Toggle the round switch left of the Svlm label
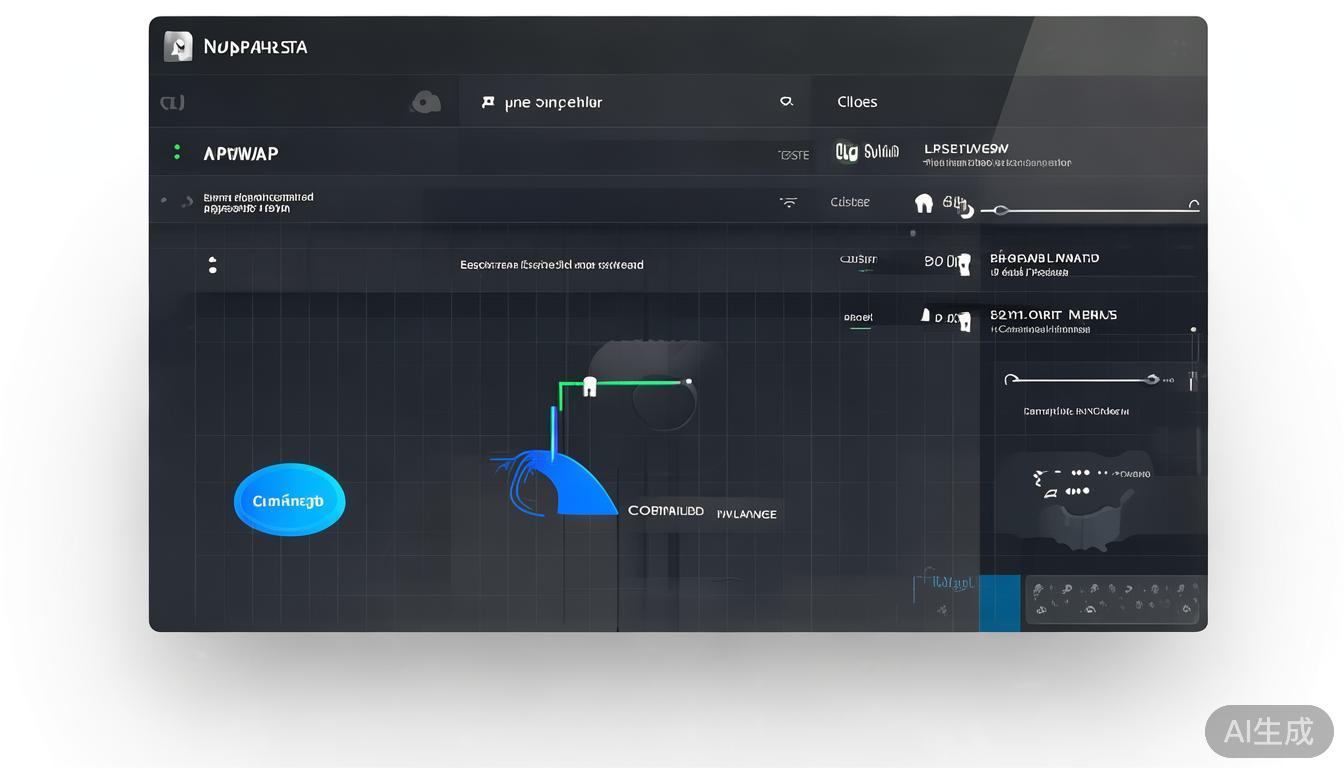The width and height of the screenshot is (1344, 768). [846, 152]
